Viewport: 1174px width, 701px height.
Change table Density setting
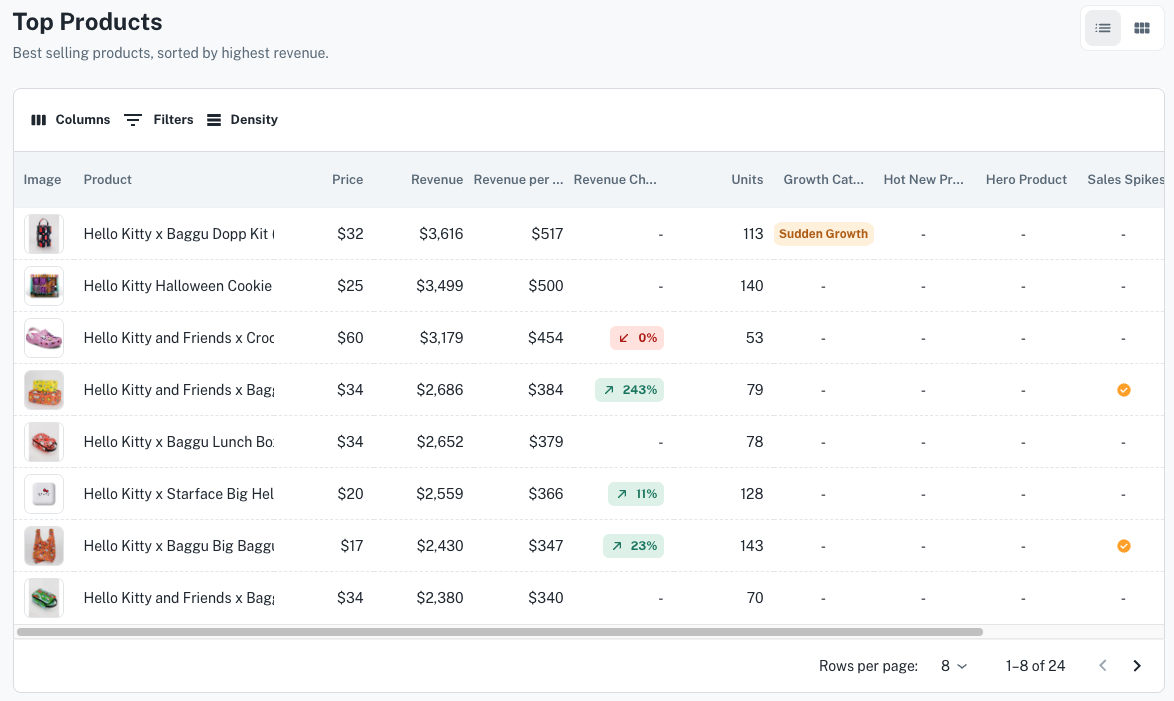pos(242,120)
